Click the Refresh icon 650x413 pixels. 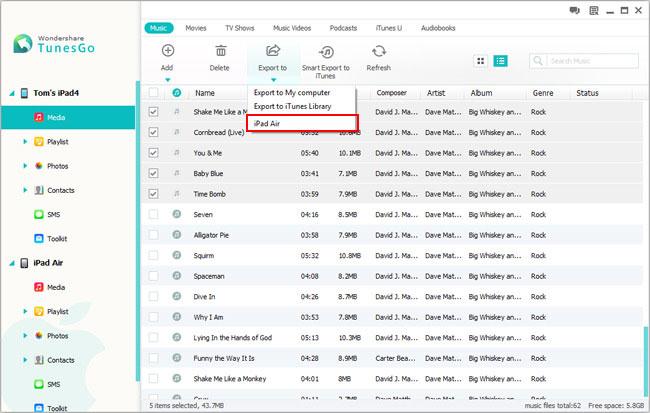point(378,51)
